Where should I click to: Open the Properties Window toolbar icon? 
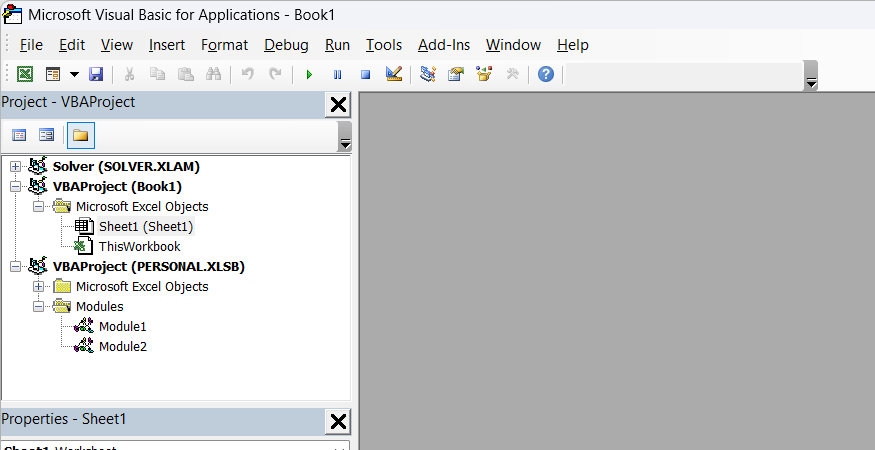[x=456, y=74]
